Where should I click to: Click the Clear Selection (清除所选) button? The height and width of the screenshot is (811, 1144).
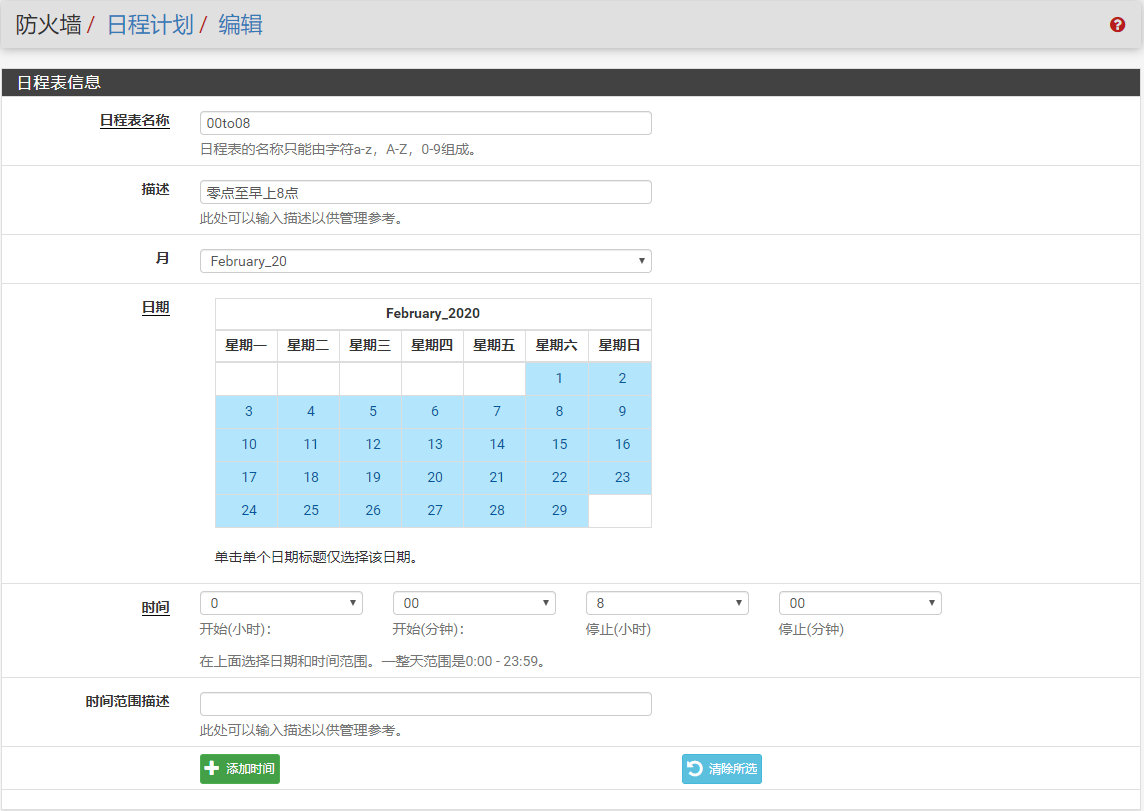(722, 769)
